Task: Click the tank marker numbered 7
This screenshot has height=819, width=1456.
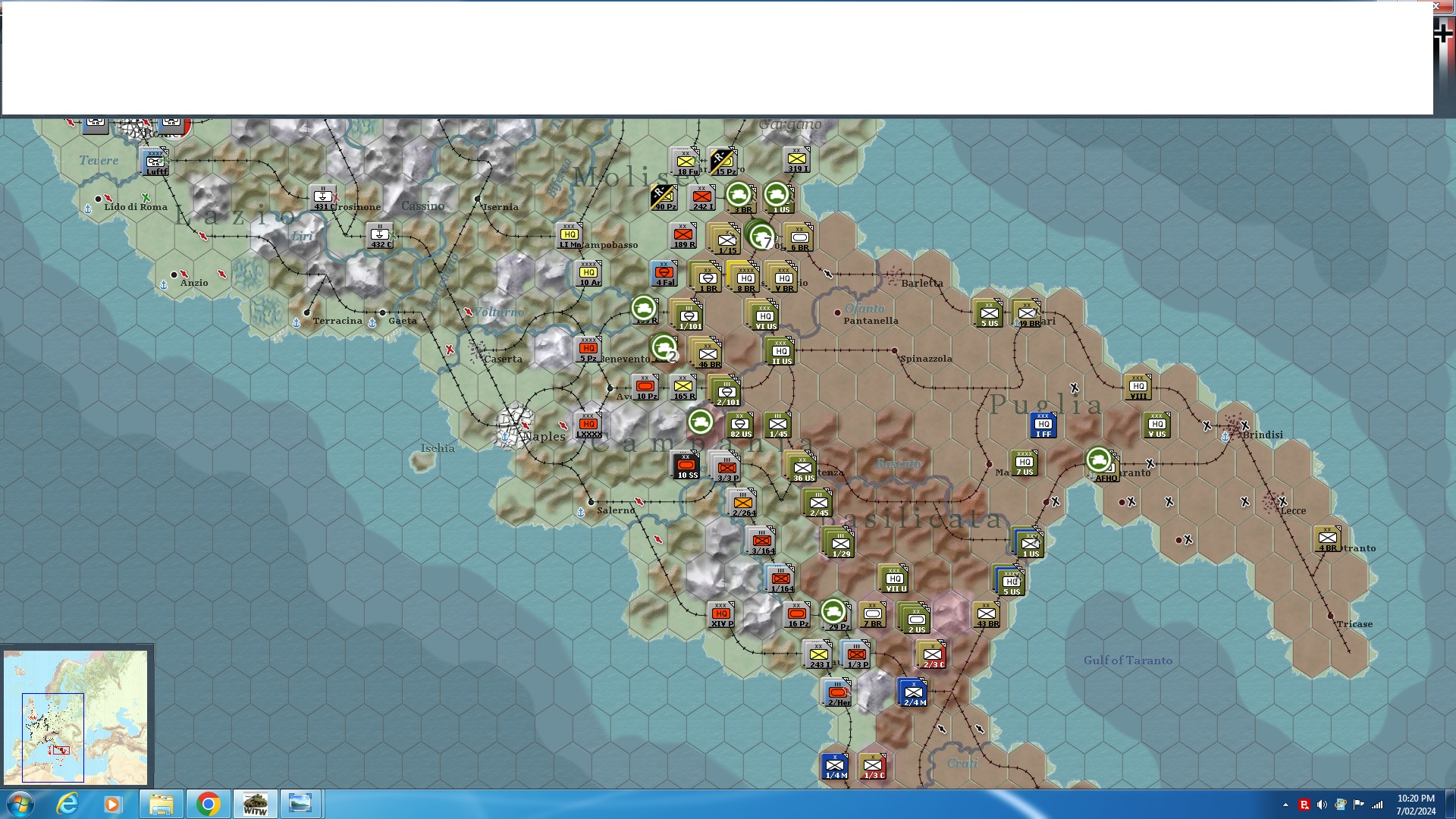Action: [761, 237]
